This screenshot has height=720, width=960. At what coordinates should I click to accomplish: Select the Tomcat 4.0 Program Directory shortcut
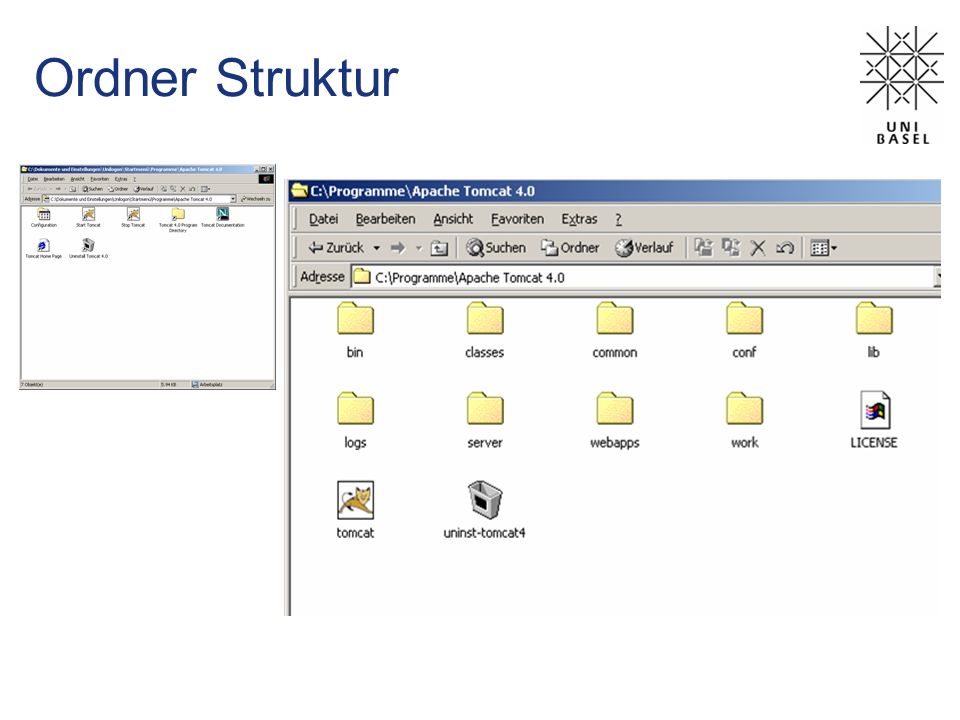coord(178,220)
